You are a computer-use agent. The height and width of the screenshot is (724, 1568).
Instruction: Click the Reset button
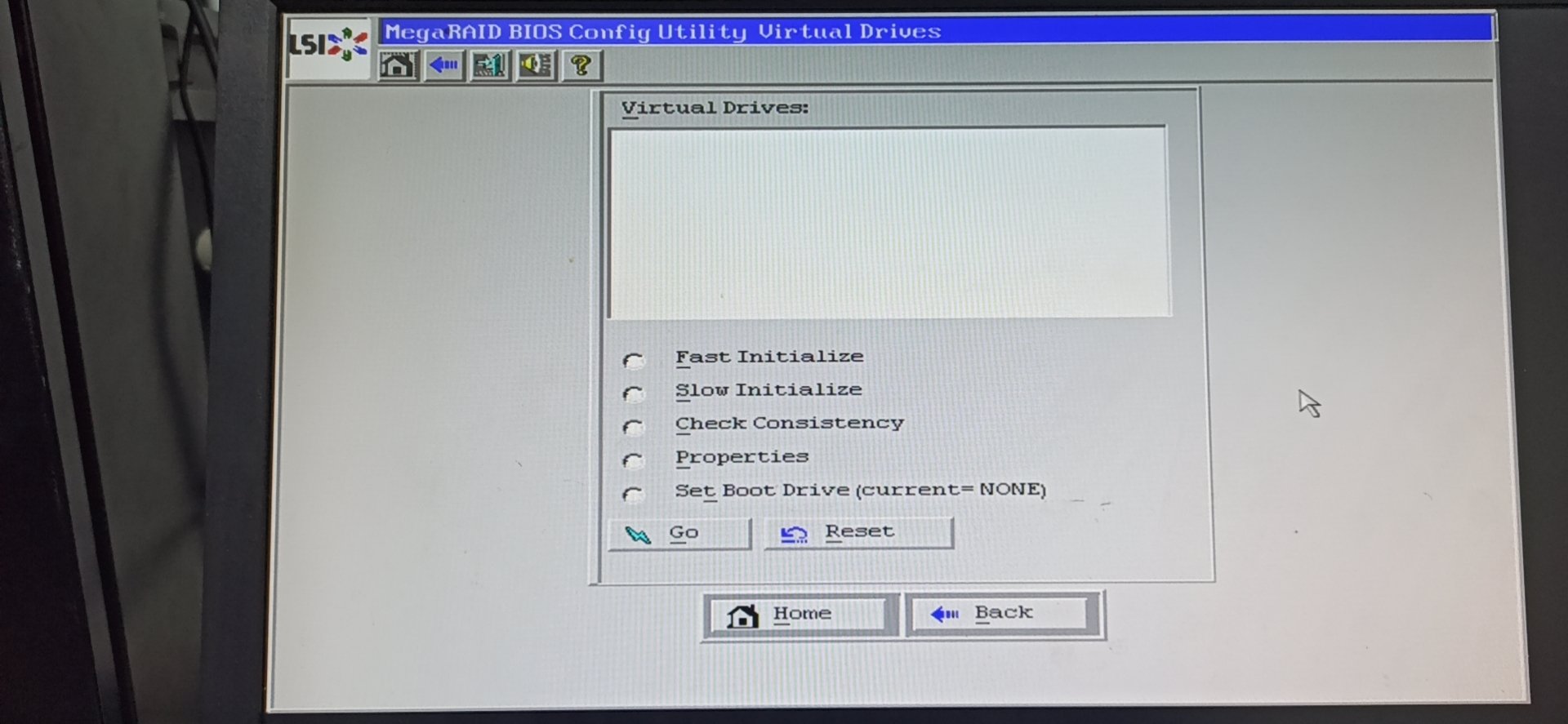coord(858,533)
